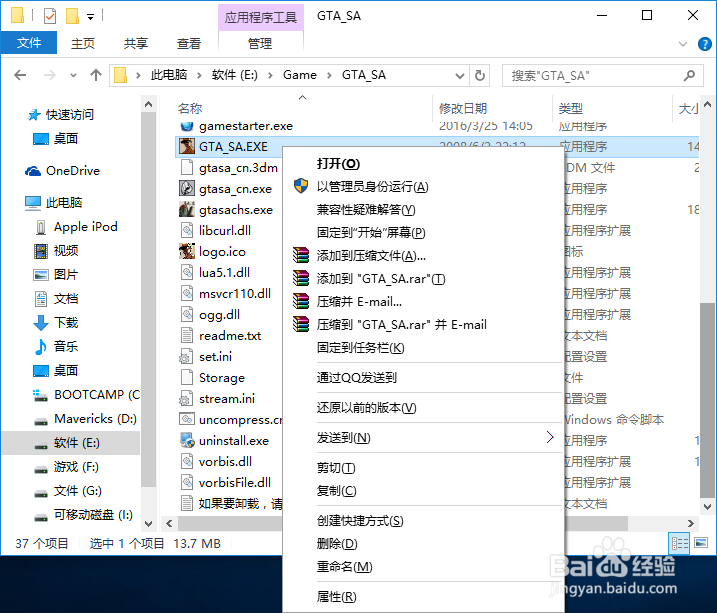Screen dimensions: 717x613
Task: Open the customize quick access toolbar dropdown
Action: (x=91, y=17)
